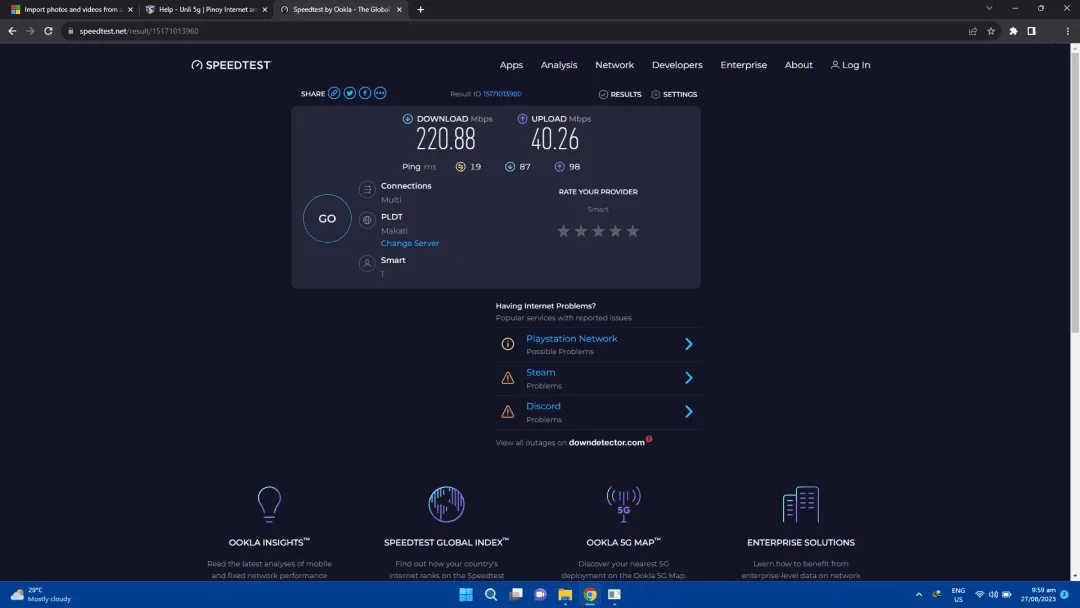Open tab search dropdown arrow

pos(989,9)
